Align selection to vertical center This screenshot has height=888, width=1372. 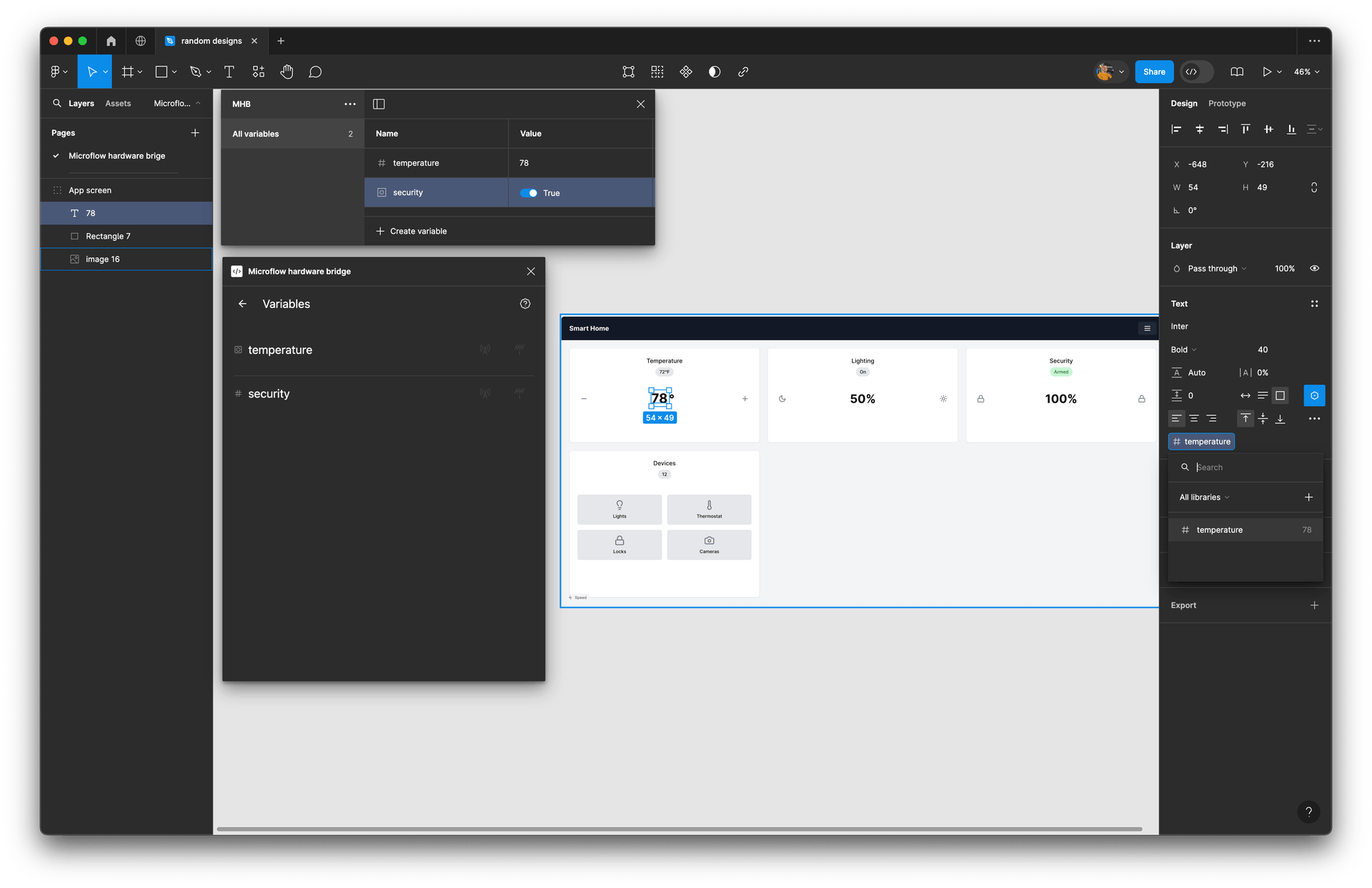tap(1268, 129)
